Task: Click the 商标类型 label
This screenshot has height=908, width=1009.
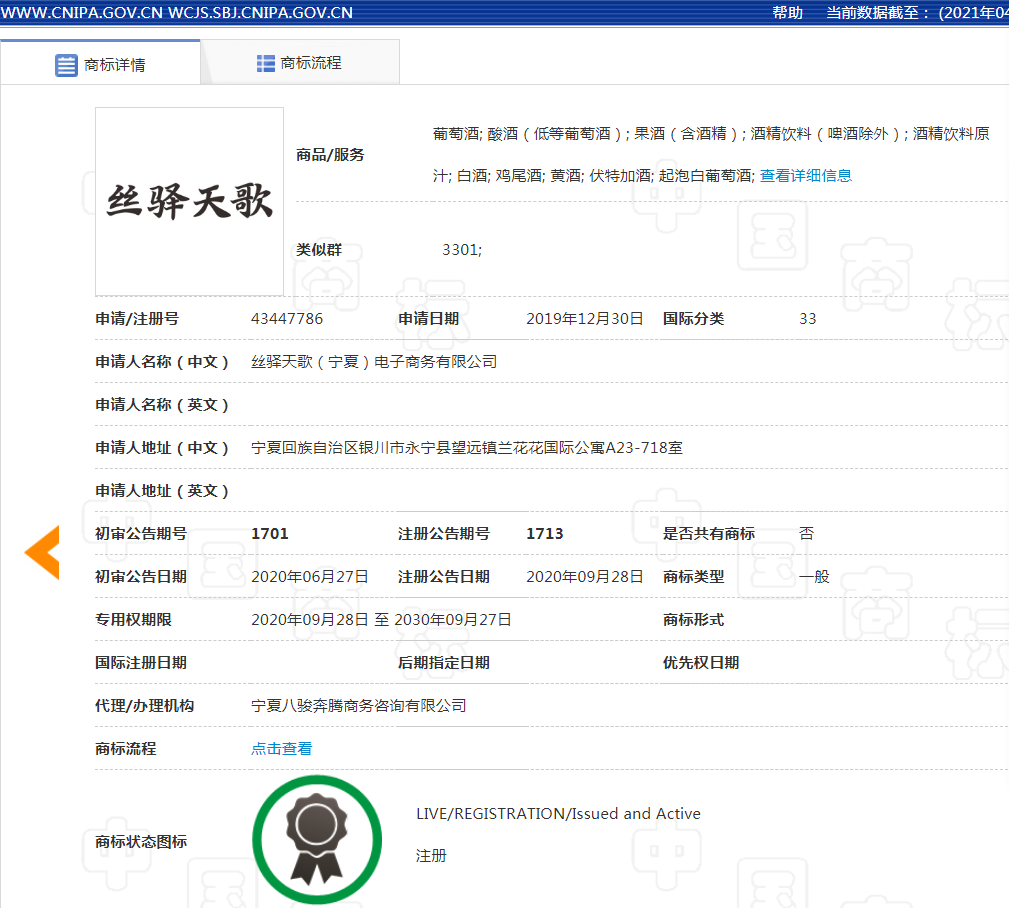Action: (x=694, y=577)
